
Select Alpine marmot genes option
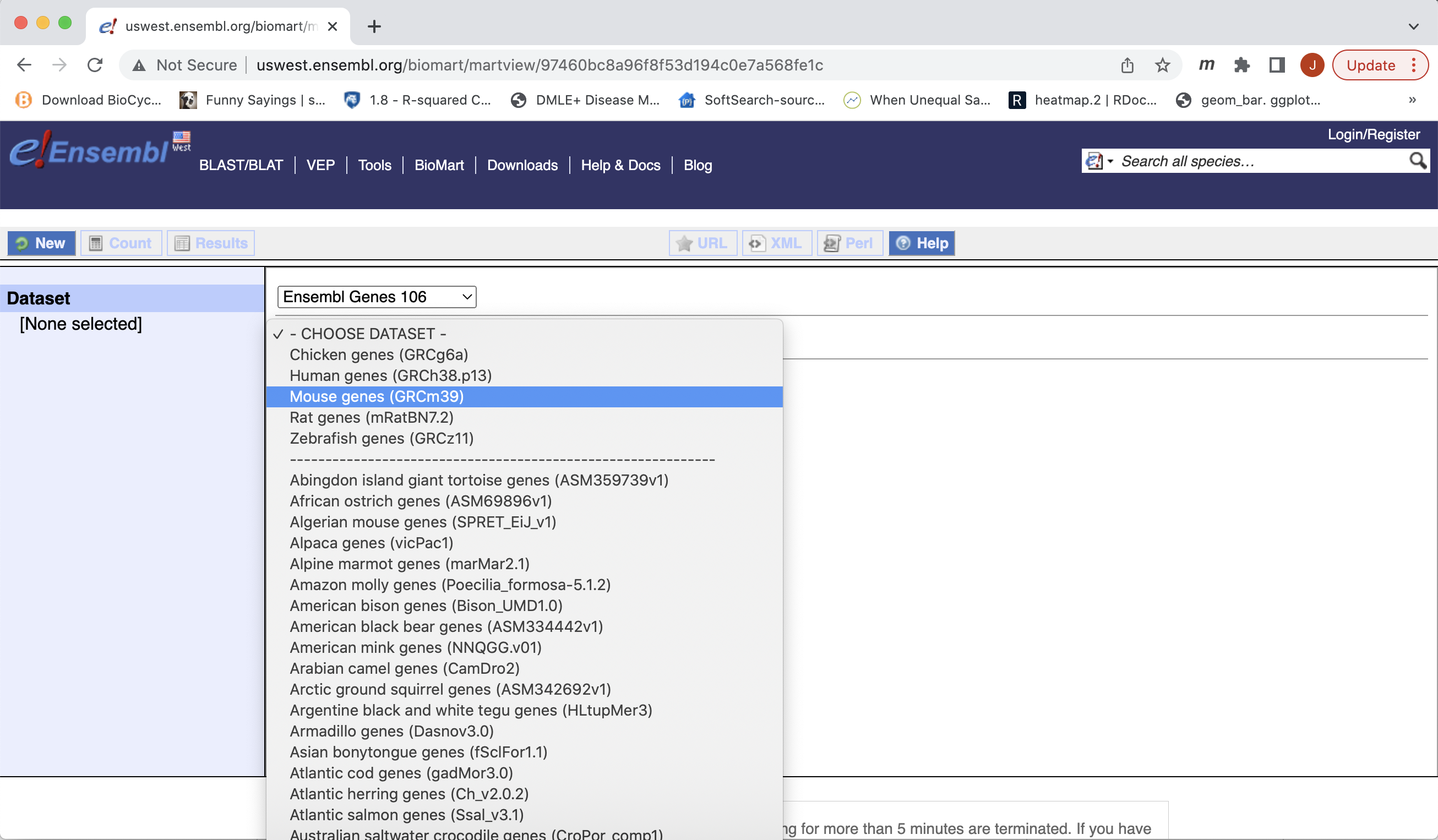[525, 564]
